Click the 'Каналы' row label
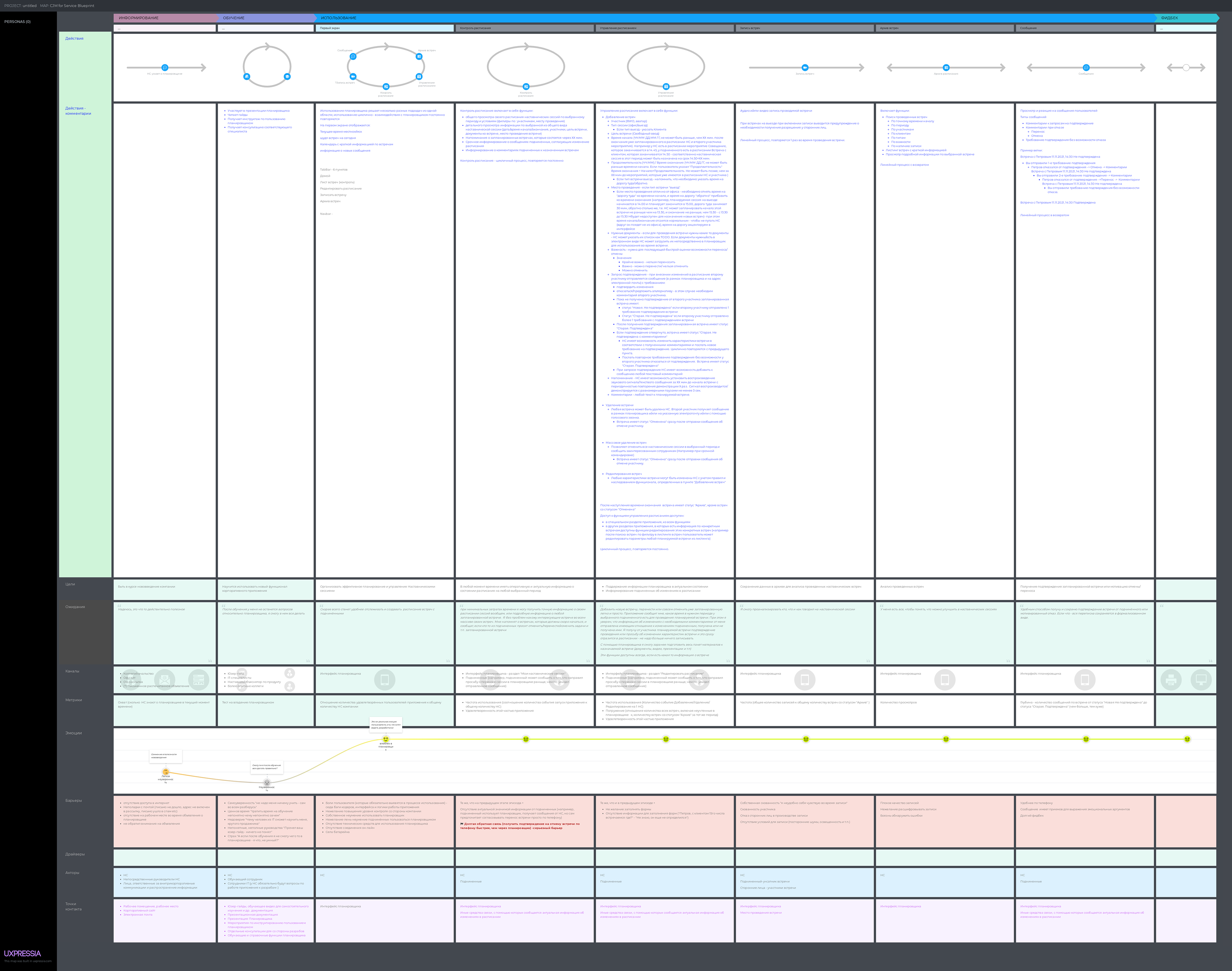Viewport: 1232px width, 971px height. click(72, 671)
